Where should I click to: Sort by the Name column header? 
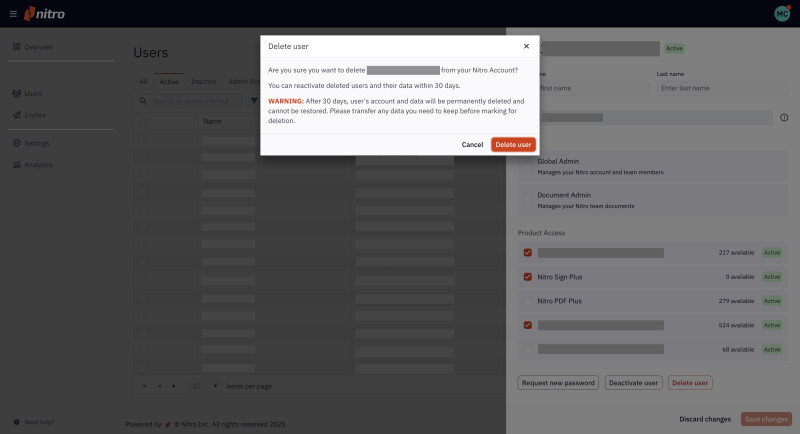click(x=212, y=121)
